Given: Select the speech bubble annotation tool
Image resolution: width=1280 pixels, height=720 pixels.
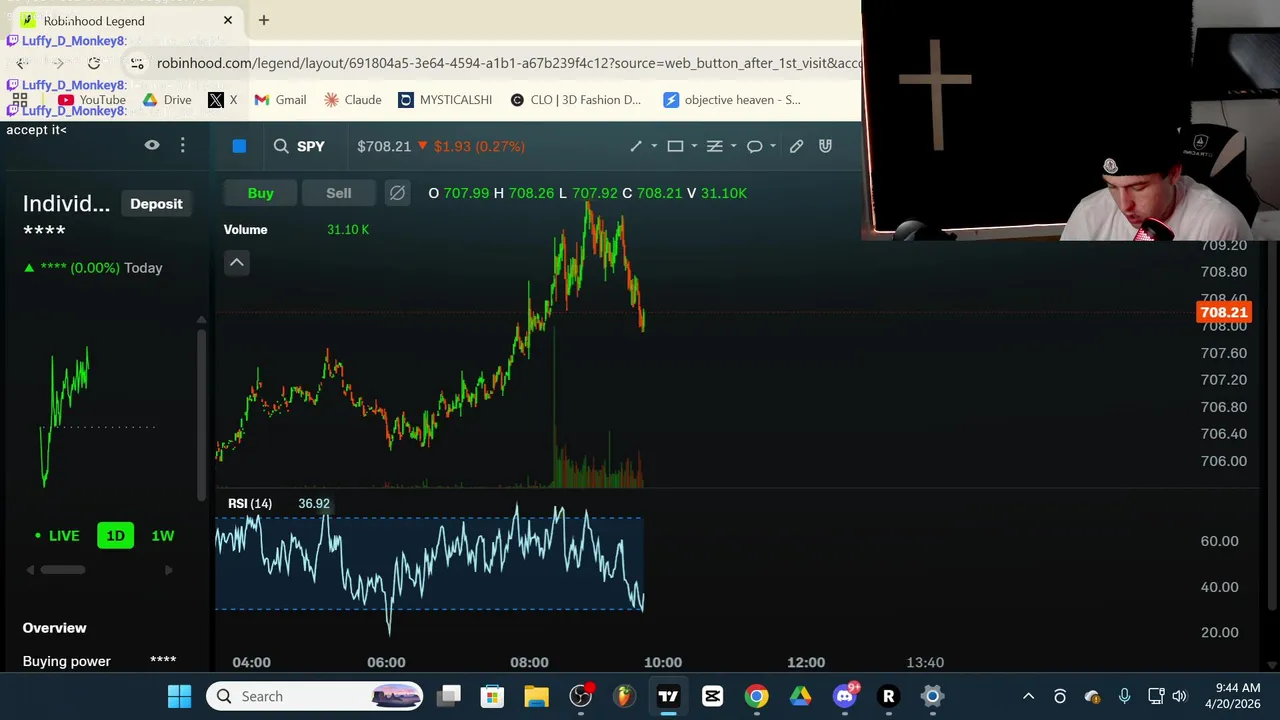Looking at the screenshot, I should click(754, 146).
